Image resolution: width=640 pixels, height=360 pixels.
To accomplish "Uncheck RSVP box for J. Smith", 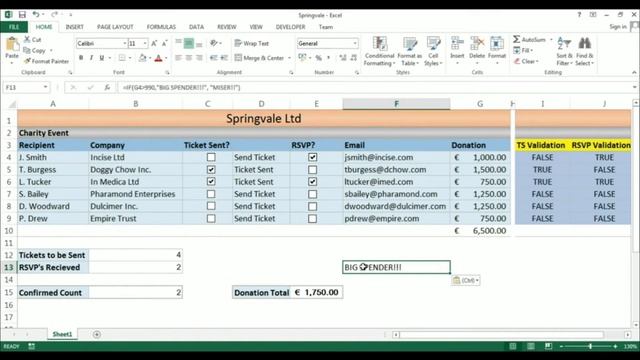I will coord(313,157).
